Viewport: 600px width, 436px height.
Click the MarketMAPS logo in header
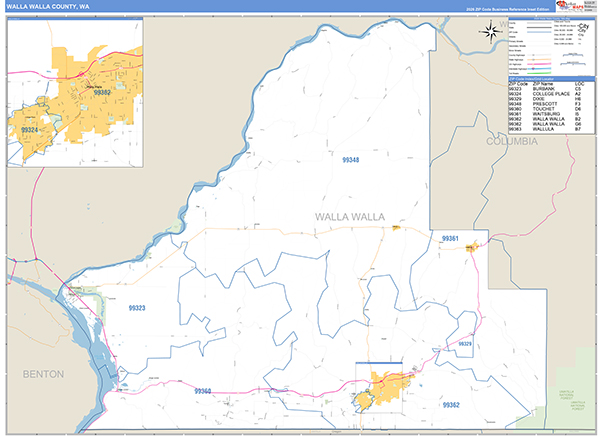(569, 6)
